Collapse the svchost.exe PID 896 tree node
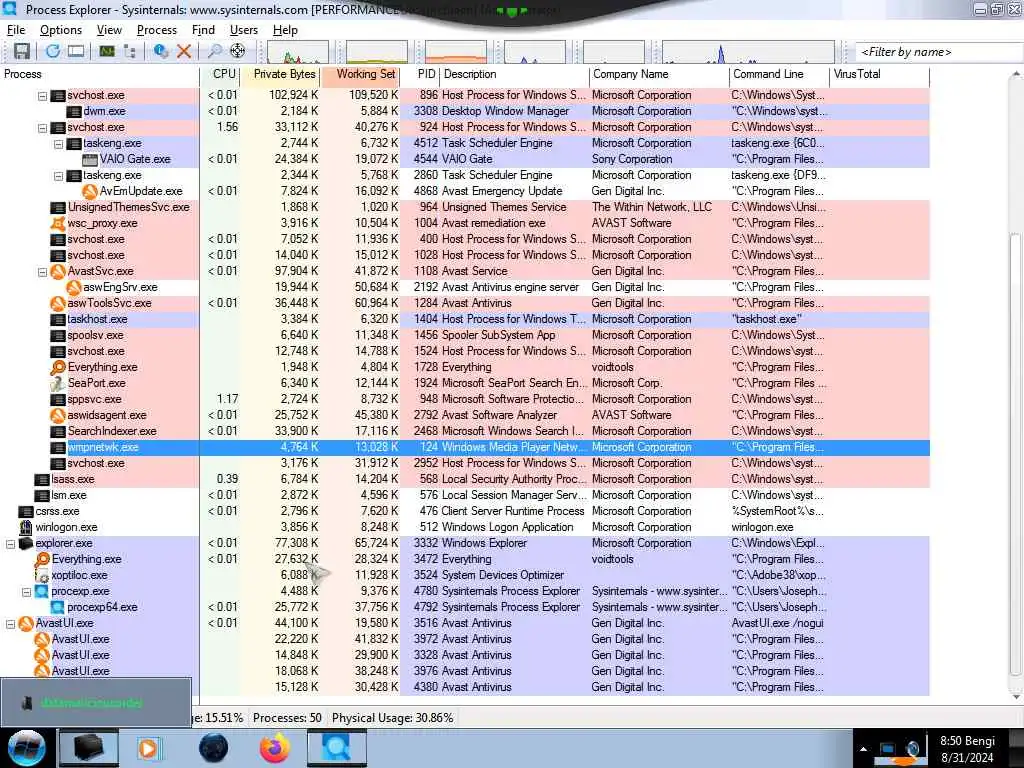Viewport: 1024px width, 768px height. click(42, 95)
